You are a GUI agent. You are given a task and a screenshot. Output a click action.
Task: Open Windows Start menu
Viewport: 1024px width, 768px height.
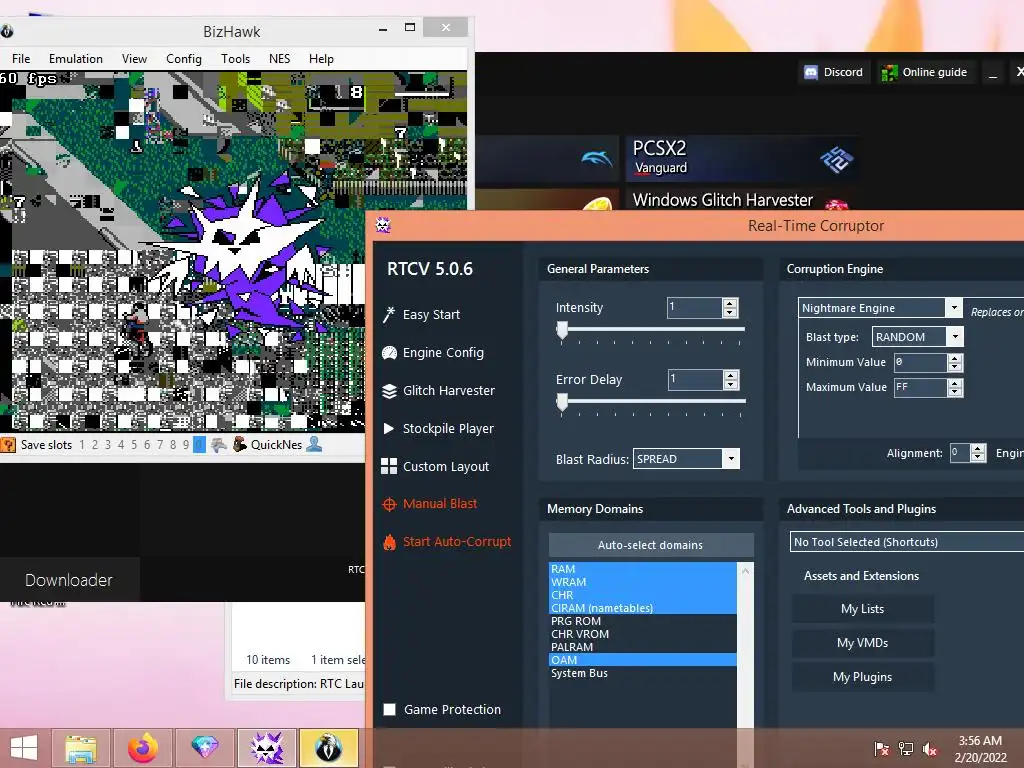(x=24, y=748)
